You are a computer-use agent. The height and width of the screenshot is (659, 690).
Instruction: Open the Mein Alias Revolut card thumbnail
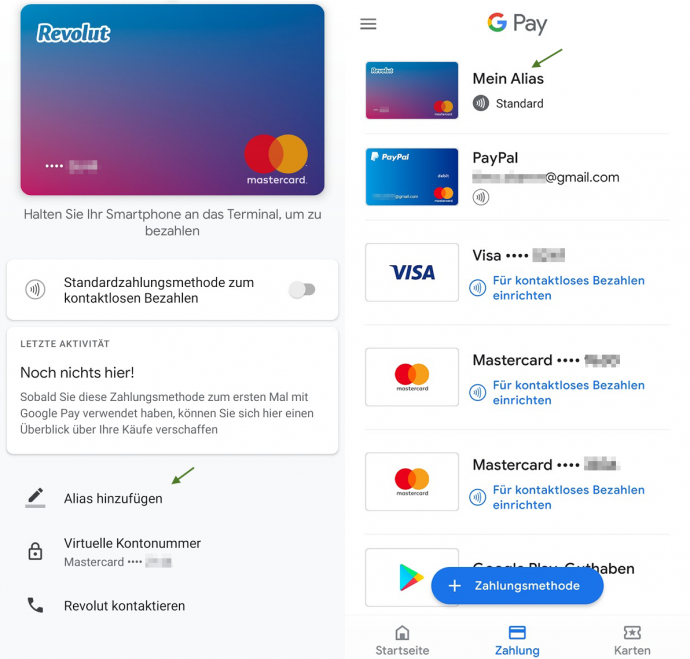pyautogui.click(x=411, y=90)
